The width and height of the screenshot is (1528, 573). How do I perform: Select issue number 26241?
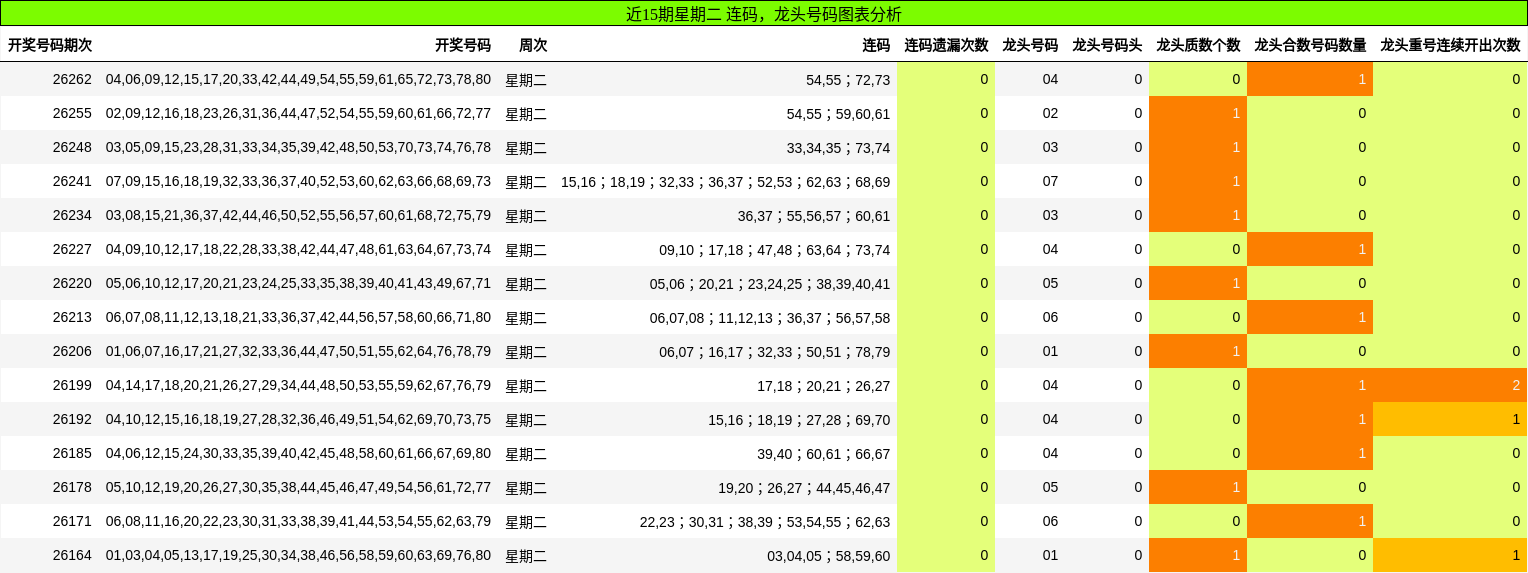(72, 181)
